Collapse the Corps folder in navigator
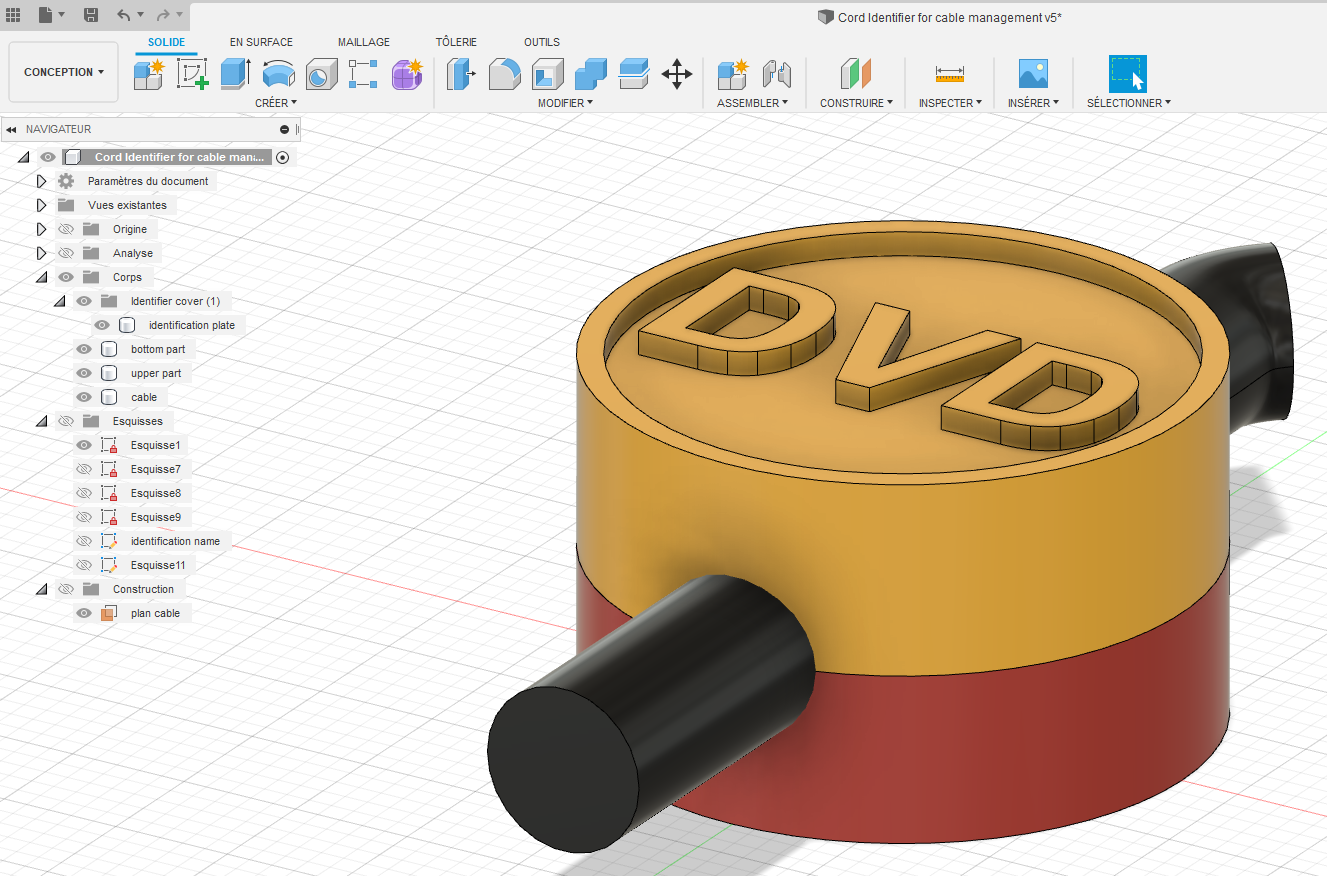Viewport: 1327px width, 876px height. pos(41,277)
